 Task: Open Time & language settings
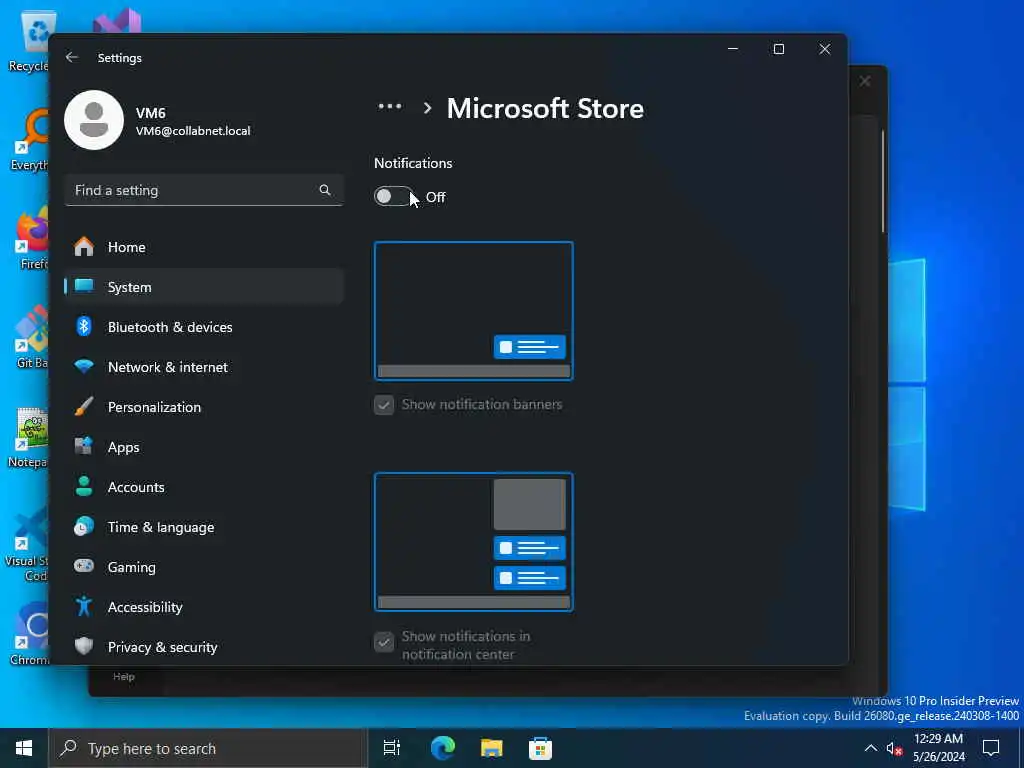pos(204,527)
